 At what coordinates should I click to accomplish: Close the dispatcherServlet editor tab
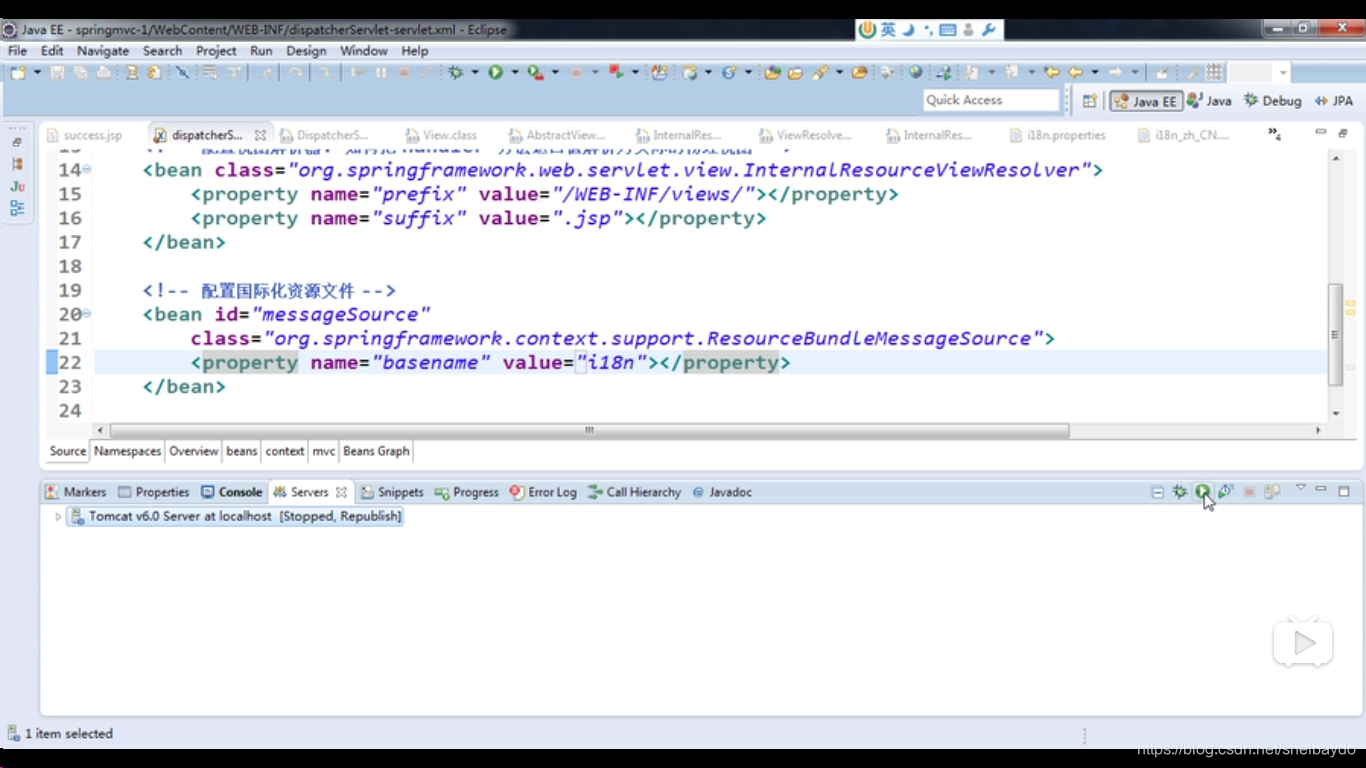(x=260, y=135)
